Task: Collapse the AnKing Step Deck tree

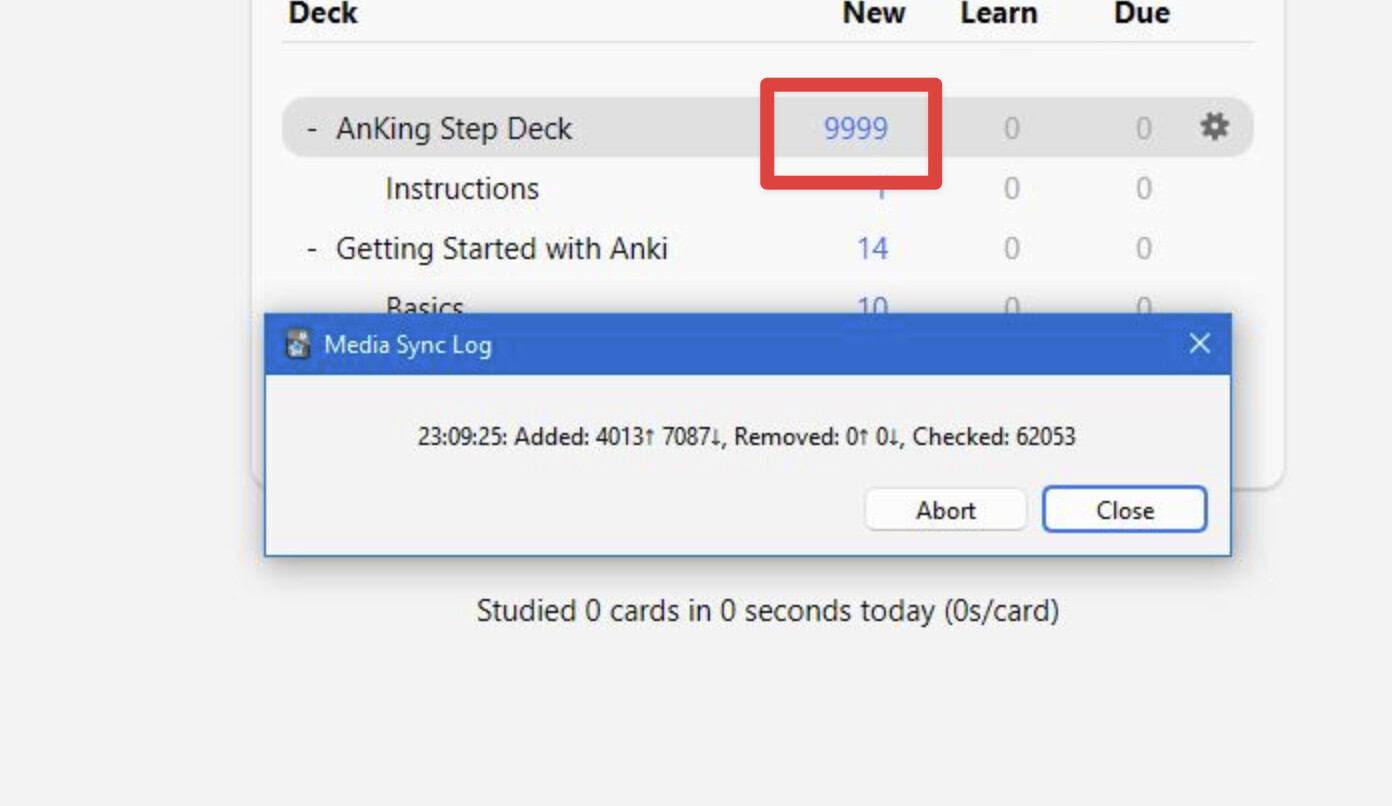Action: [313, 129]
